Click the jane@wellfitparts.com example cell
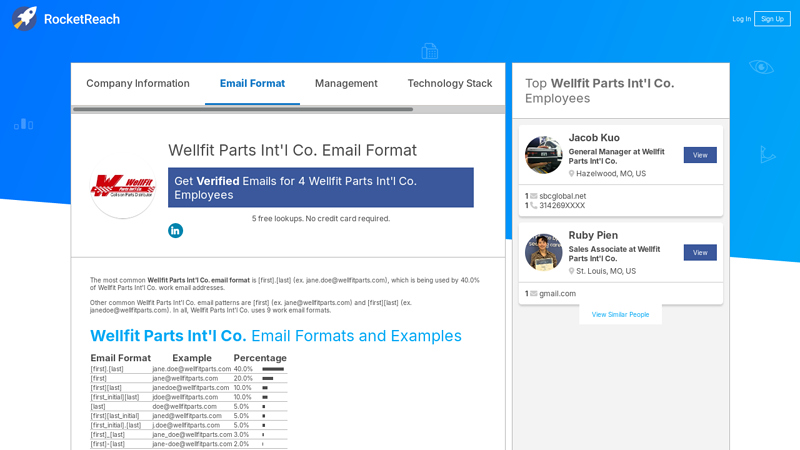Screen dimensions: 800x450 (x=185, y=379)
